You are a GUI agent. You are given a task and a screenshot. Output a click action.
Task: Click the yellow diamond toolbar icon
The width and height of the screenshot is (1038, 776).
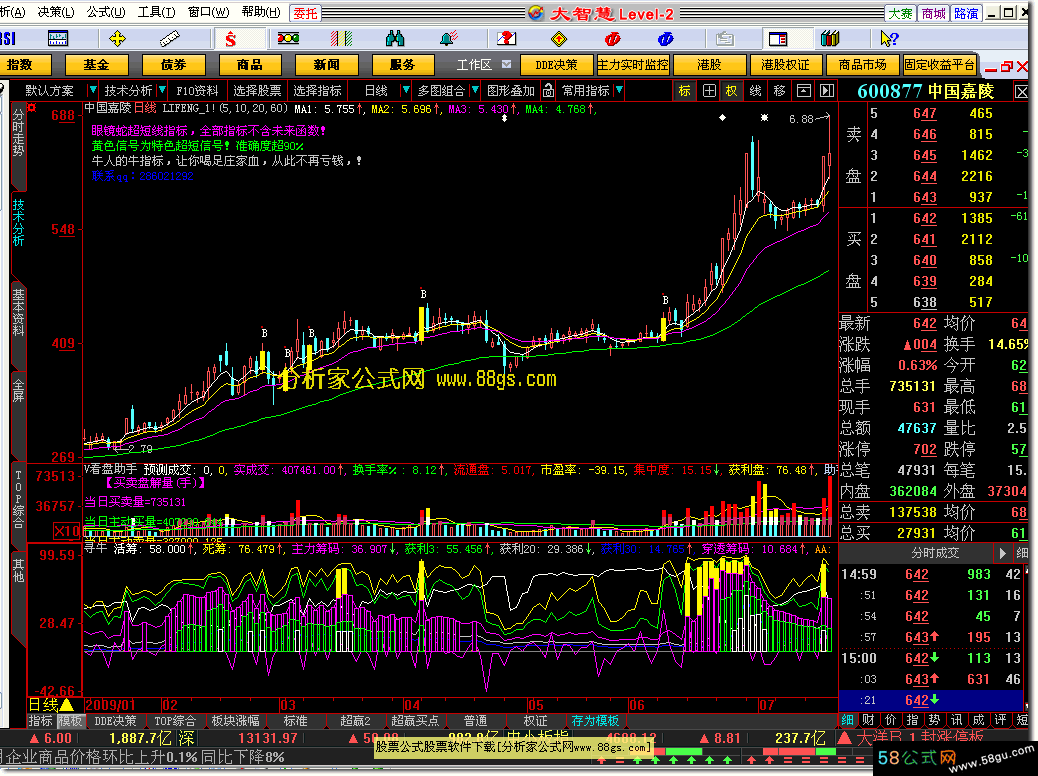coord(559,39)
